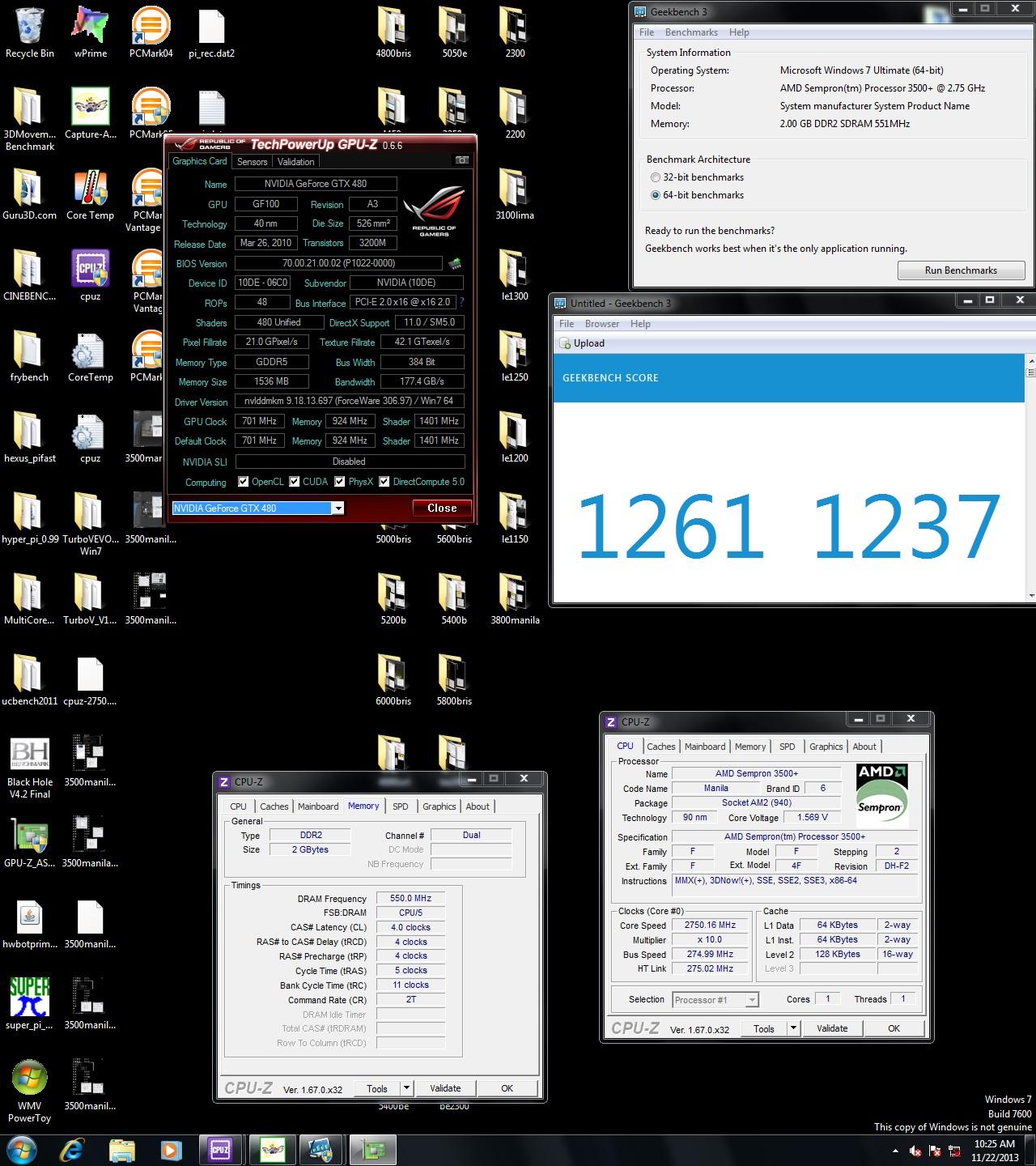Toggle the PhysX checkbox in GPU-Z
Image resolution: width=1036 pixels, height=1166 pixels.
click(340, 482)
